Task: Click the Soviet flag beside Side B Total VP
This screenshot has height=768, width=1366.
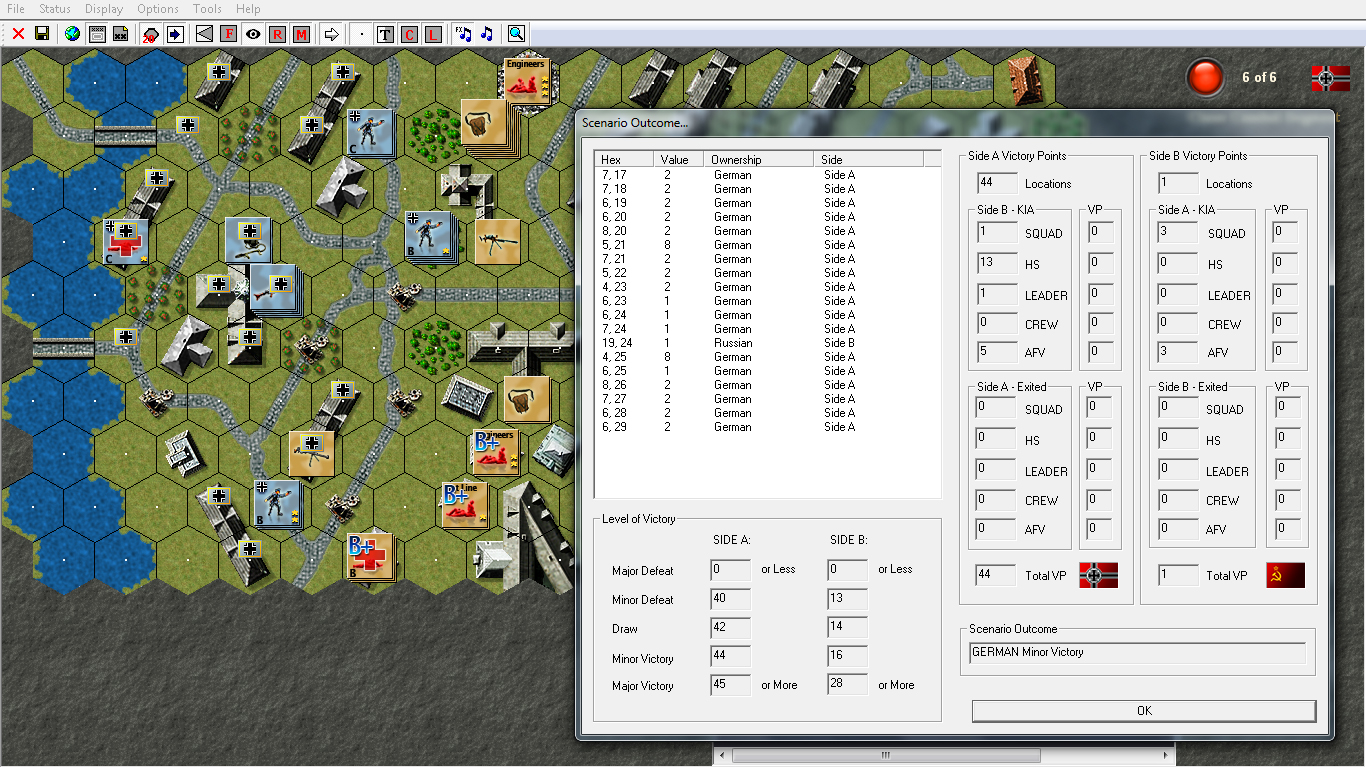Action: pos(1285,575)
